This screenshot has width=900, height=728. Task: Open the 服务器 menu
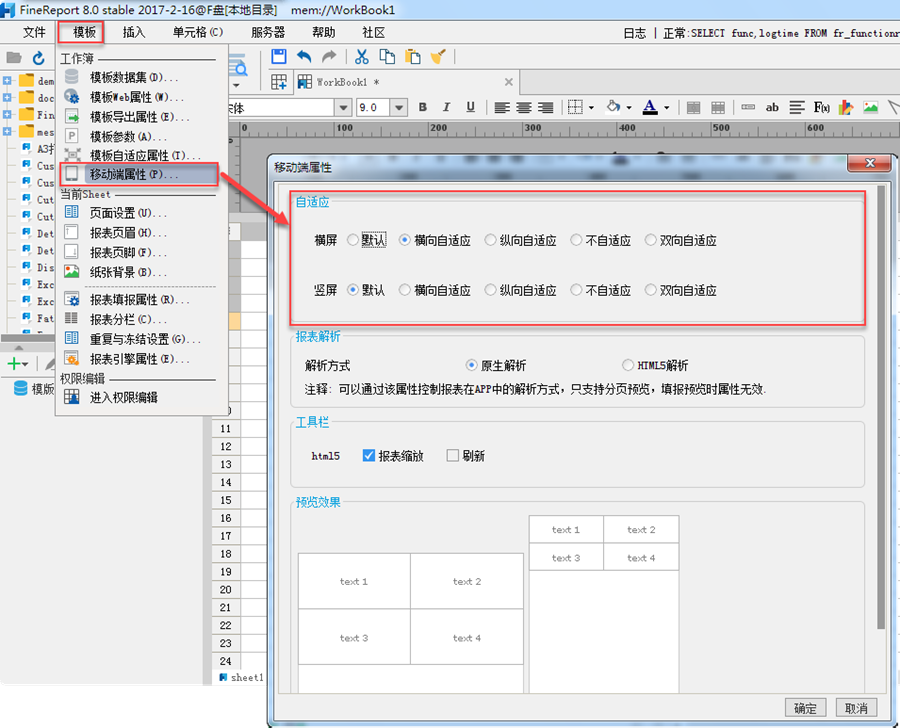[x=268, y=32]
